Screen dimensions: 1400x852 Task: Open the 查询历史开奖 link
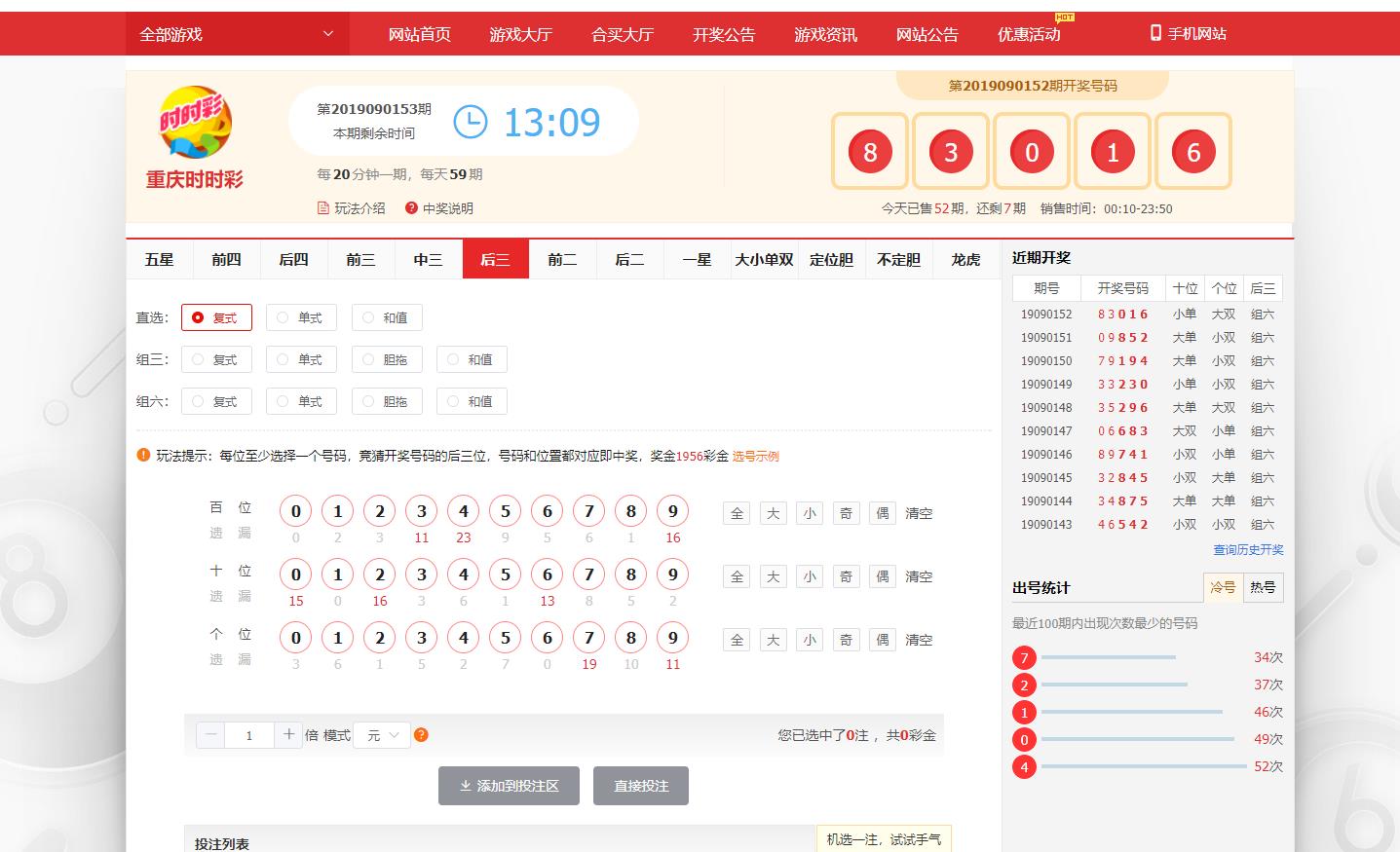[1247, 550]
